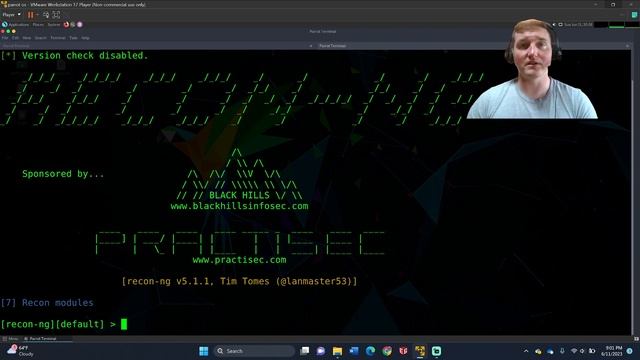Click Send Ctrl+Alt+Del icon in VMware toolbar

coord(46,15)
